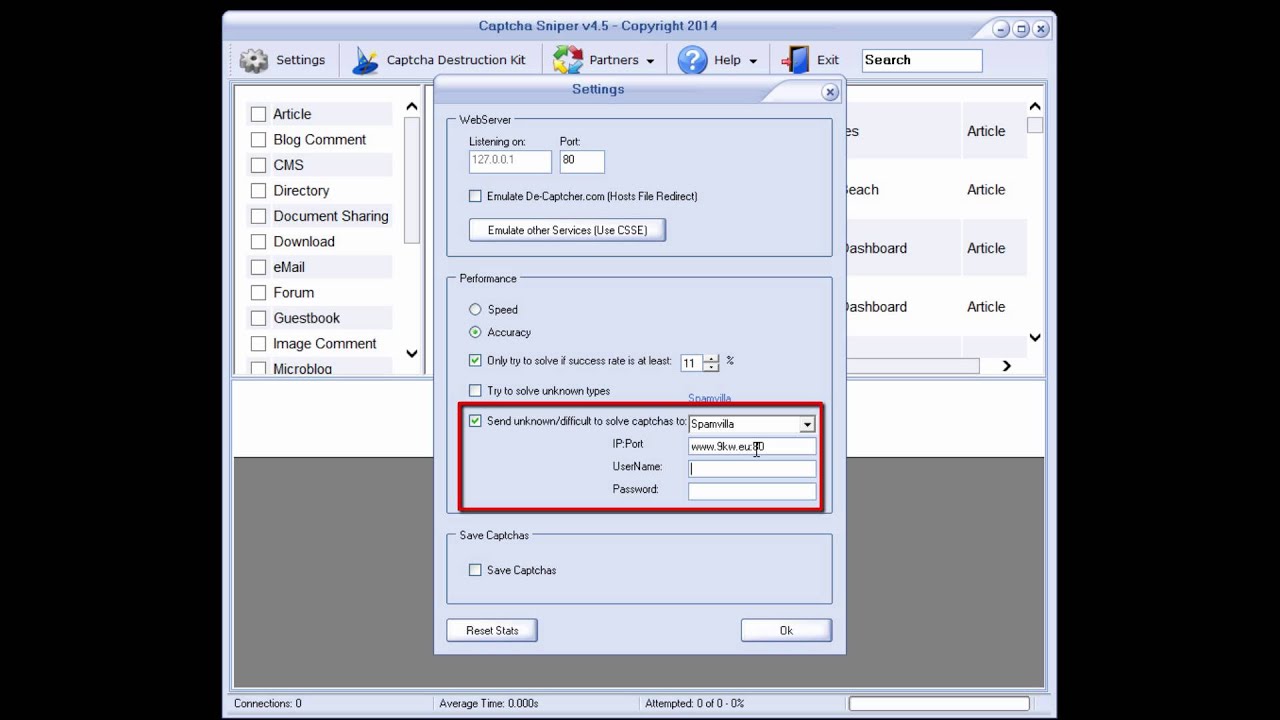The width and height of the screenshot is (1280, 720).
Task: Check the Document Sharing checkbox
Action: 258,216
